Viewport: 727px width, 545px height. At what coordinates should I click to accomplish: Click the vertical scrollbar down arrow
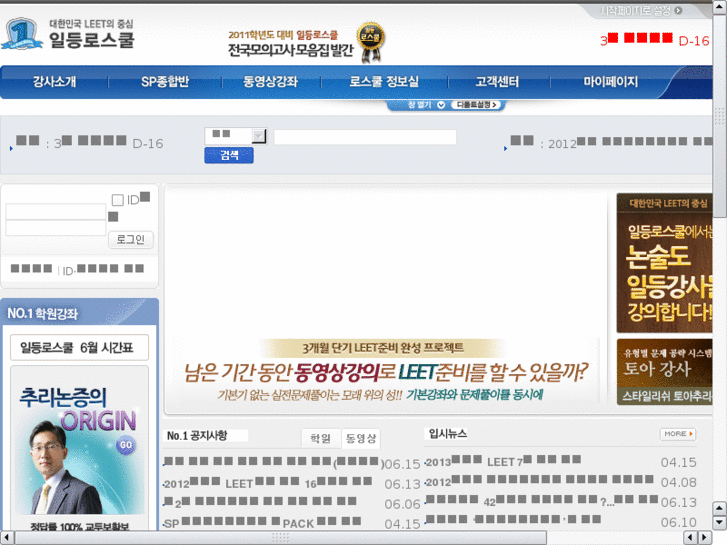pyautogui.click(x=720, y=523)
